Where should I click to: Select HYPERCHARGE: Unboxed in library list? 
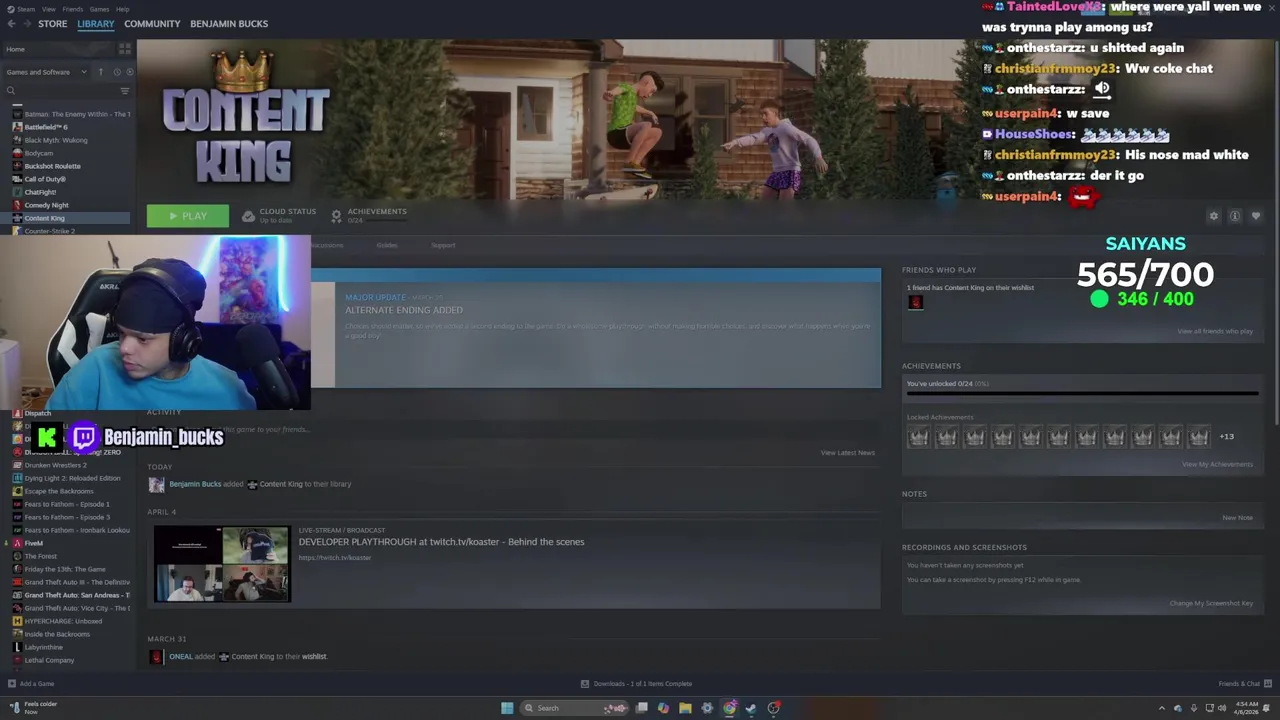point(62,621)
